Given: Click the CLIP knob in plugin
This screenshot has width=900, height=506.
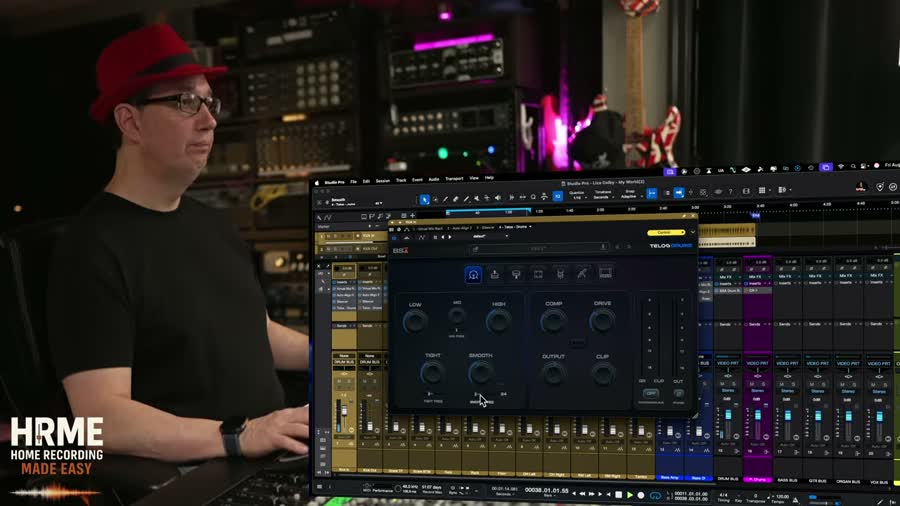Looking at the screenshot, I should coord(602,374).
